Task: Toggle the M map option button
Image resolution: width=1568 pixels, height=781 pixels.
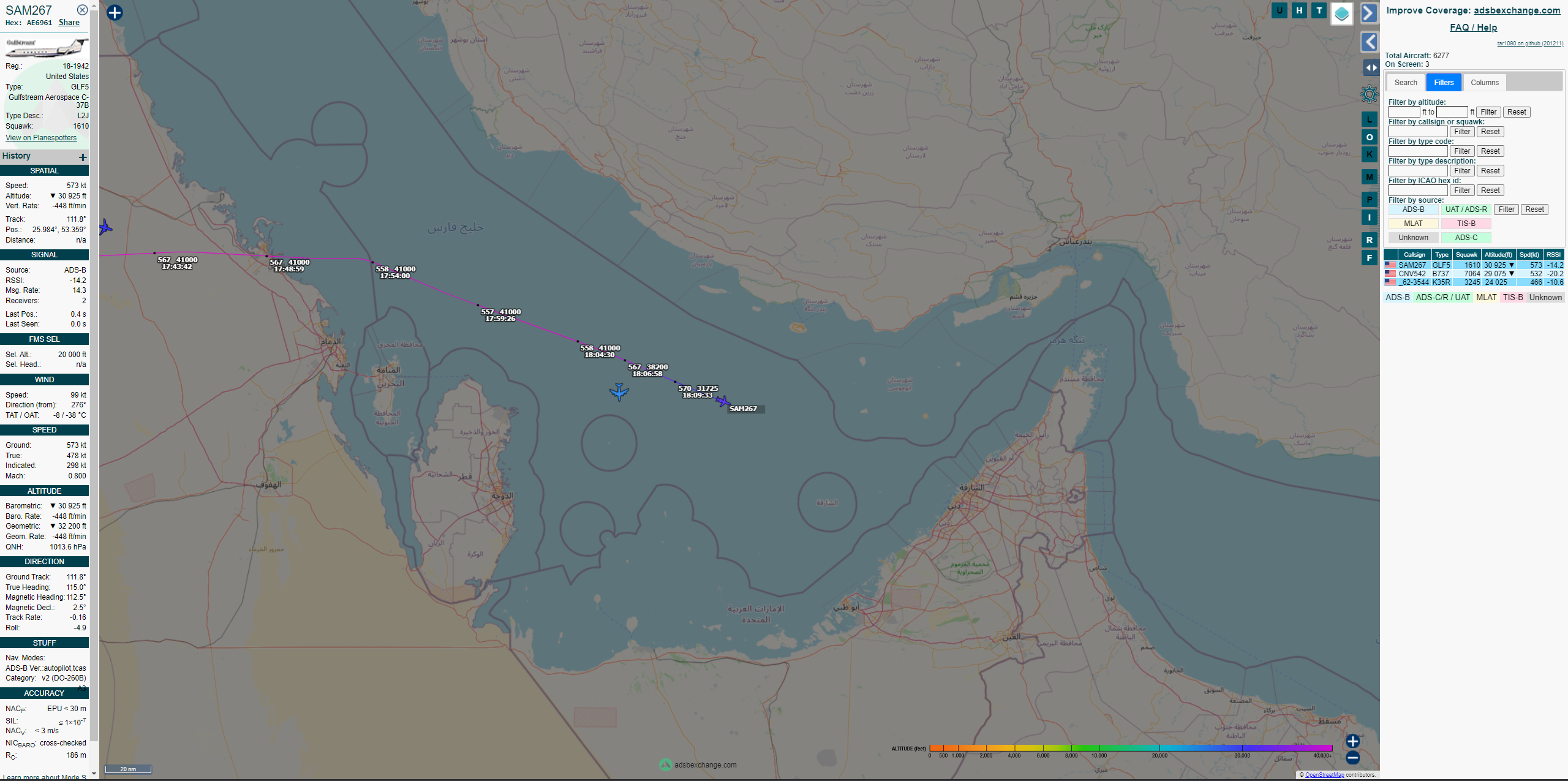Action: (x=1370, y=177)
